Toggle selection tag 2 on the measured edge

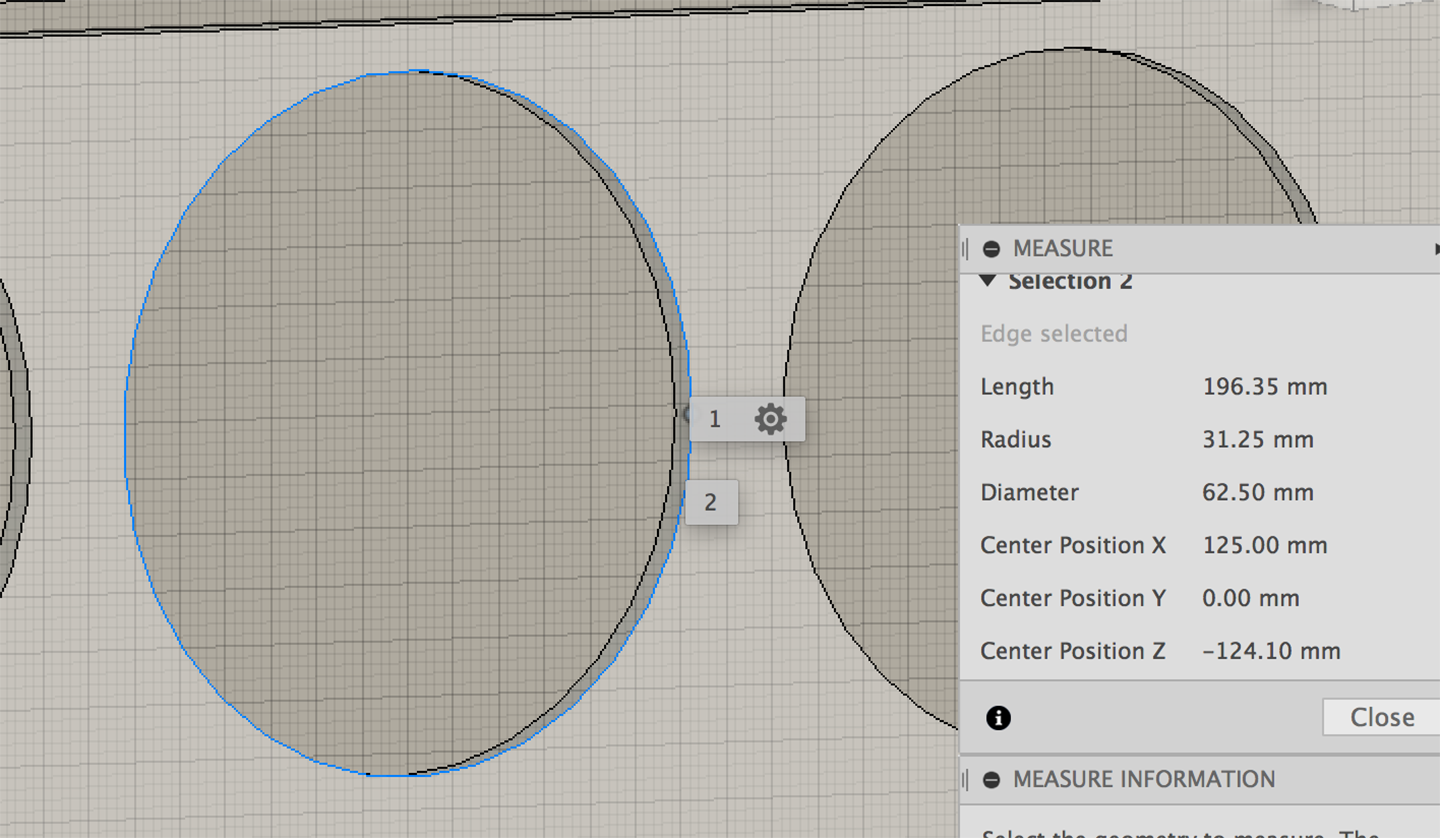point(711,502)
